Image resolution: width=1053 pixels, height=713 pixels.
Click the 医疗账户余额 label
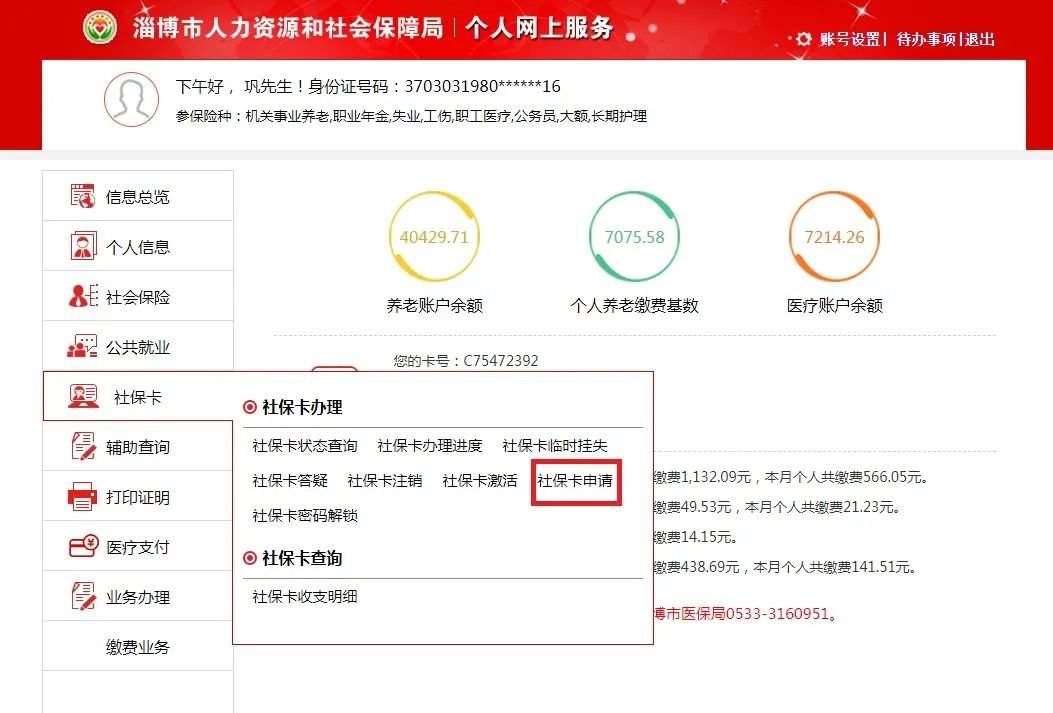(x=835, y=305)
